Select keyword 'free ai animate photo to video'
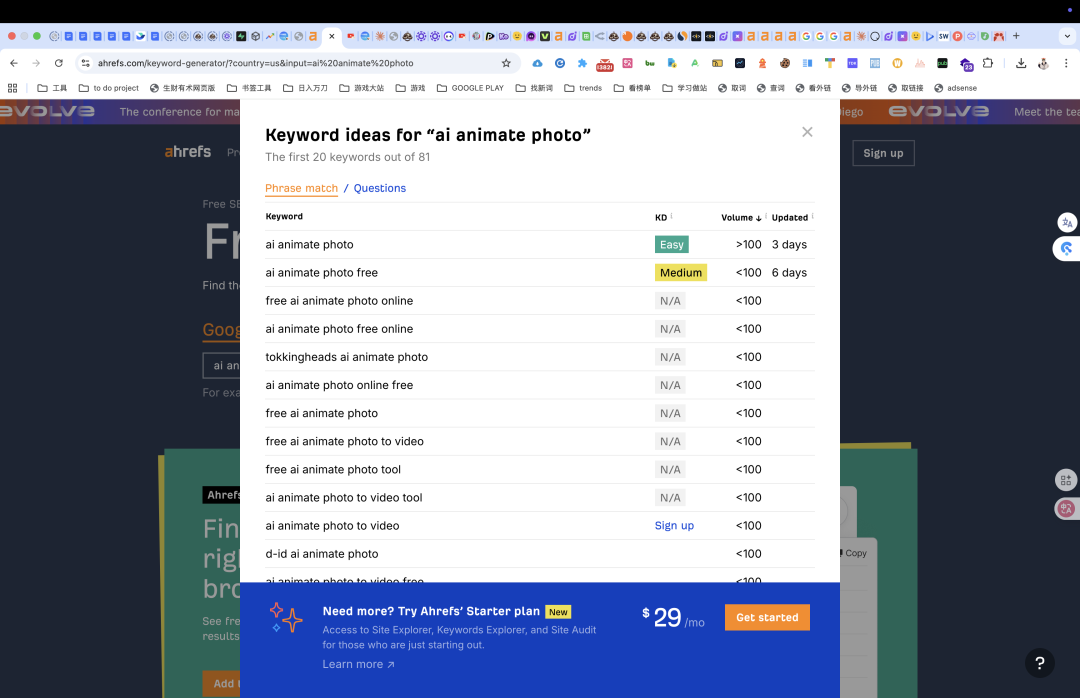This screenshot has width=1080, height=698. point(344,441)
